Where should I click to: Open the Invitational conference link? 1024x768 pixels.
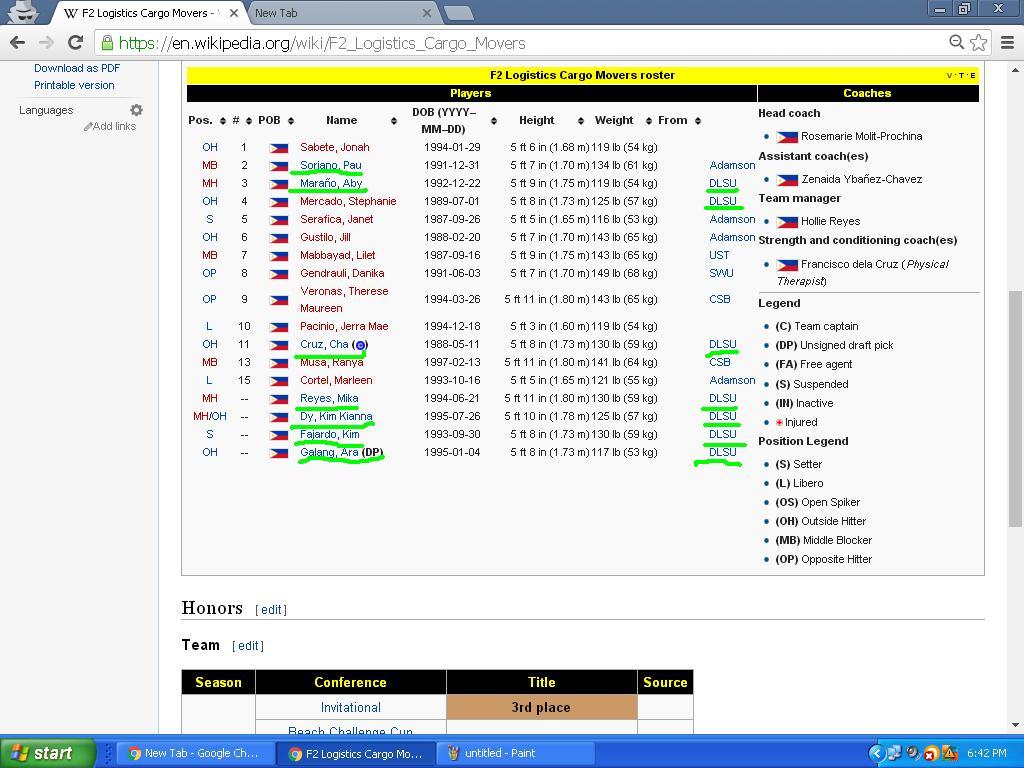point(351,707)
